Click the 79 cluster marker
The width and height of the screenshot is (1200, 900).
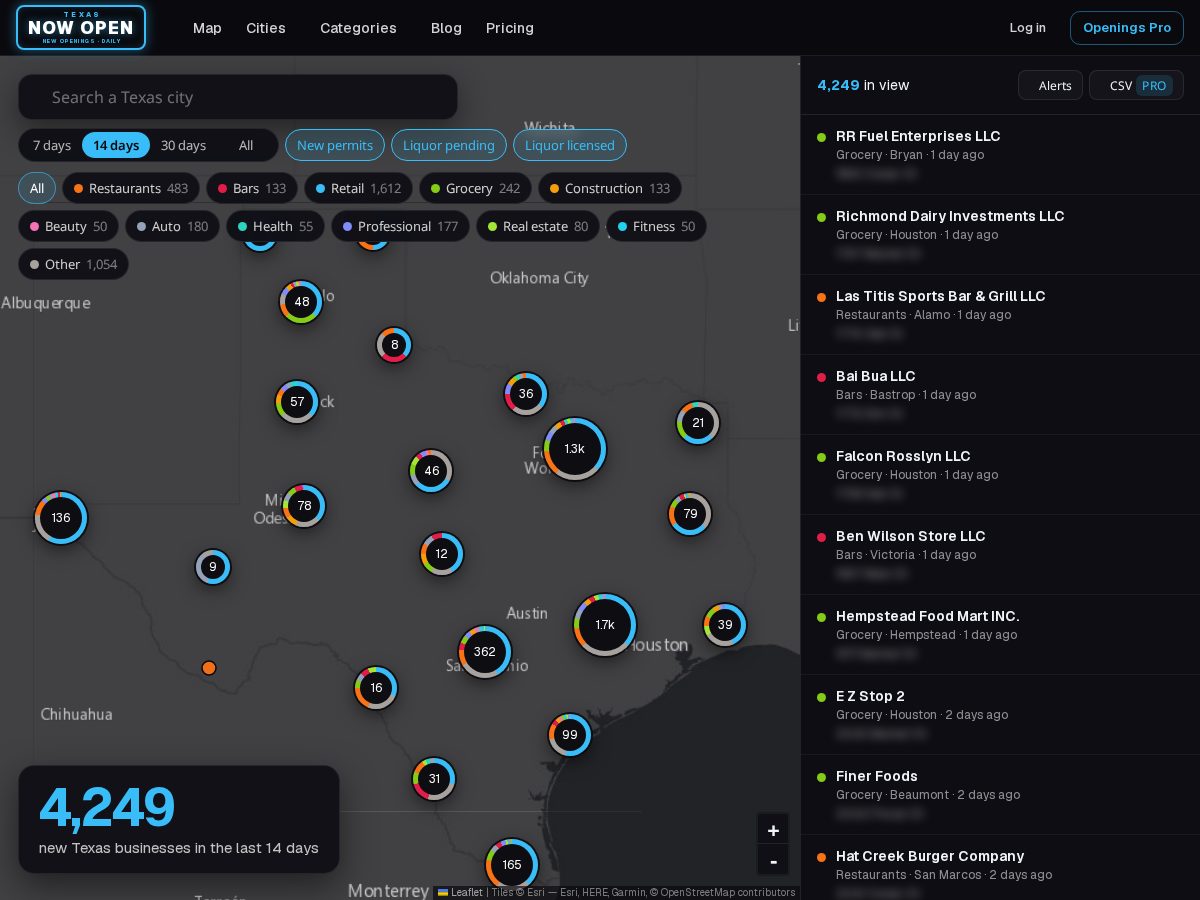click(x=690, y=514)
